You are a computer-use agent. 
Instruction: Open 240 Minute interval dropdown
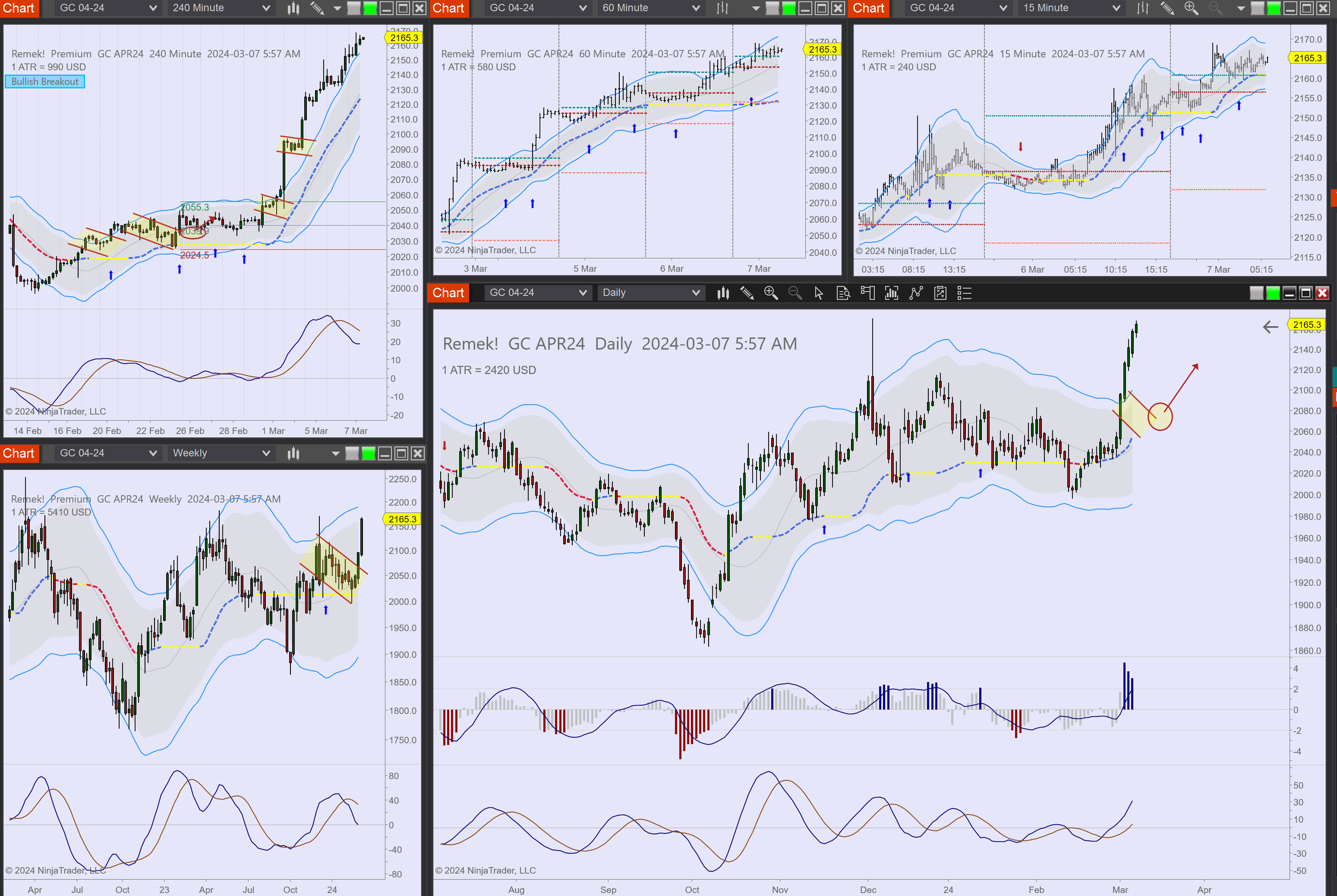pos(221,8)
